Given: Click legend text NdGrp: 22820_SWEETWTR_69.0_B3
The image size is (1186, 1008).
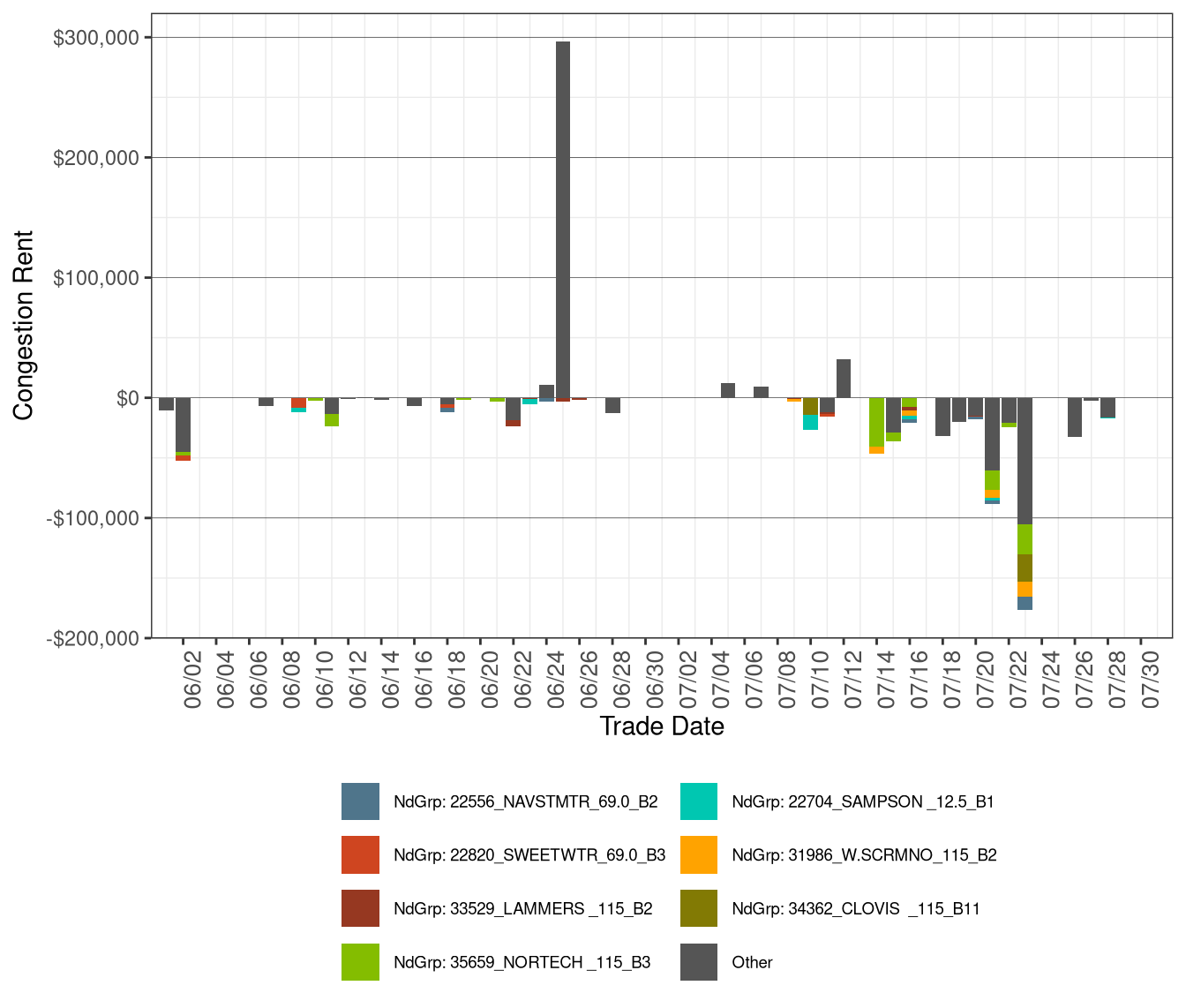Looking at the screenshot, I should 529,855.
